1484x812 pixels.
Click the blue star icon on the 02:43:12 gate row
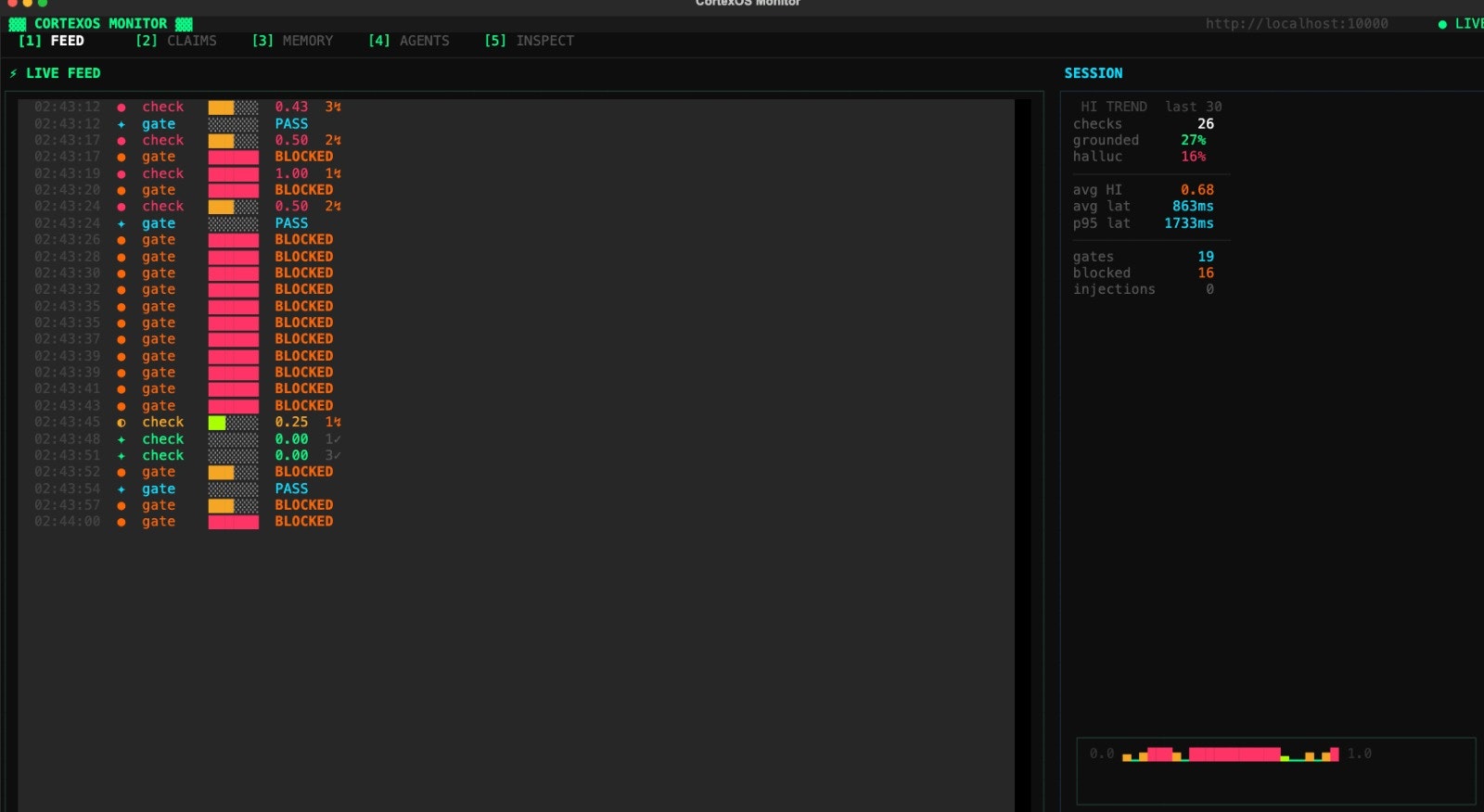pyautogui.click(x=122, y=124)
